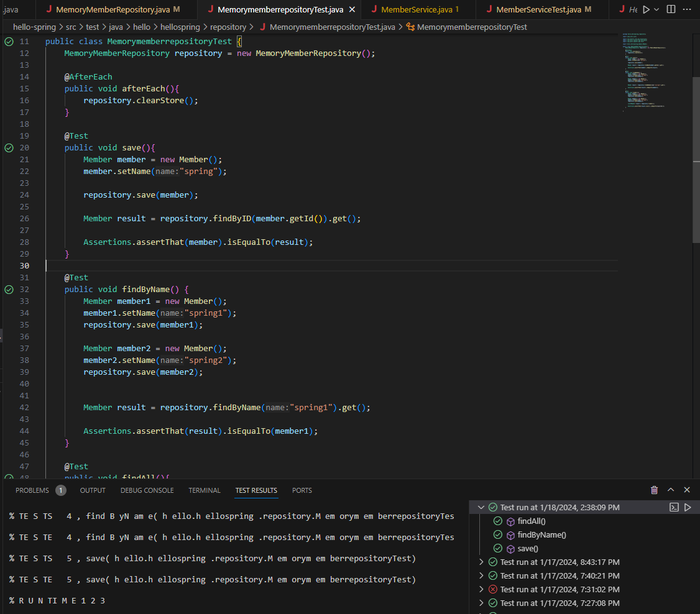Open the run options dropdown arrow
The width and height of the screenshot is (700, 614).
657,9
